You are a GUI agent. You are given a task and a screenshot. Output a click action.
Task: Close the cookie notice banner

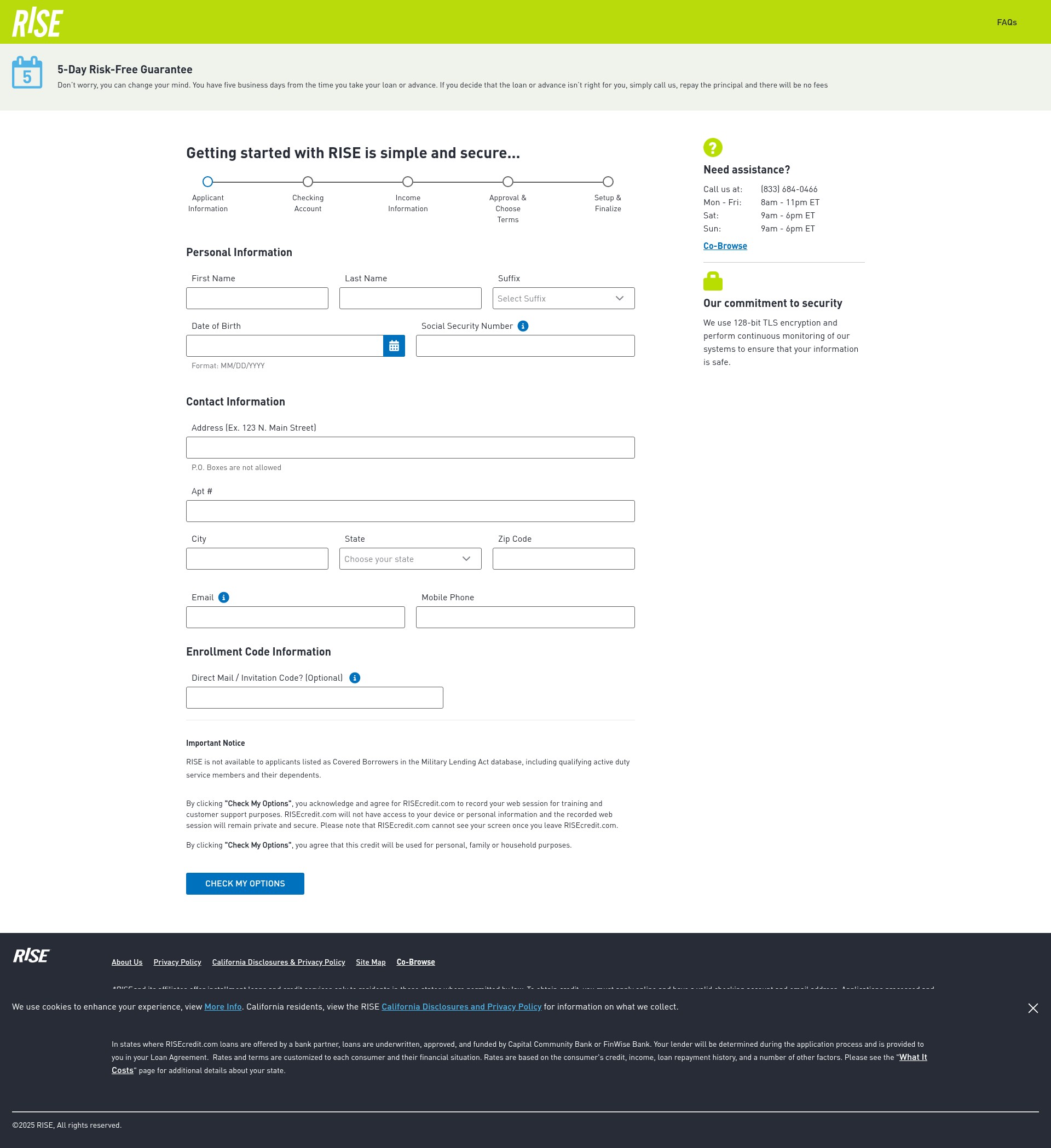pos(1033,1008)
